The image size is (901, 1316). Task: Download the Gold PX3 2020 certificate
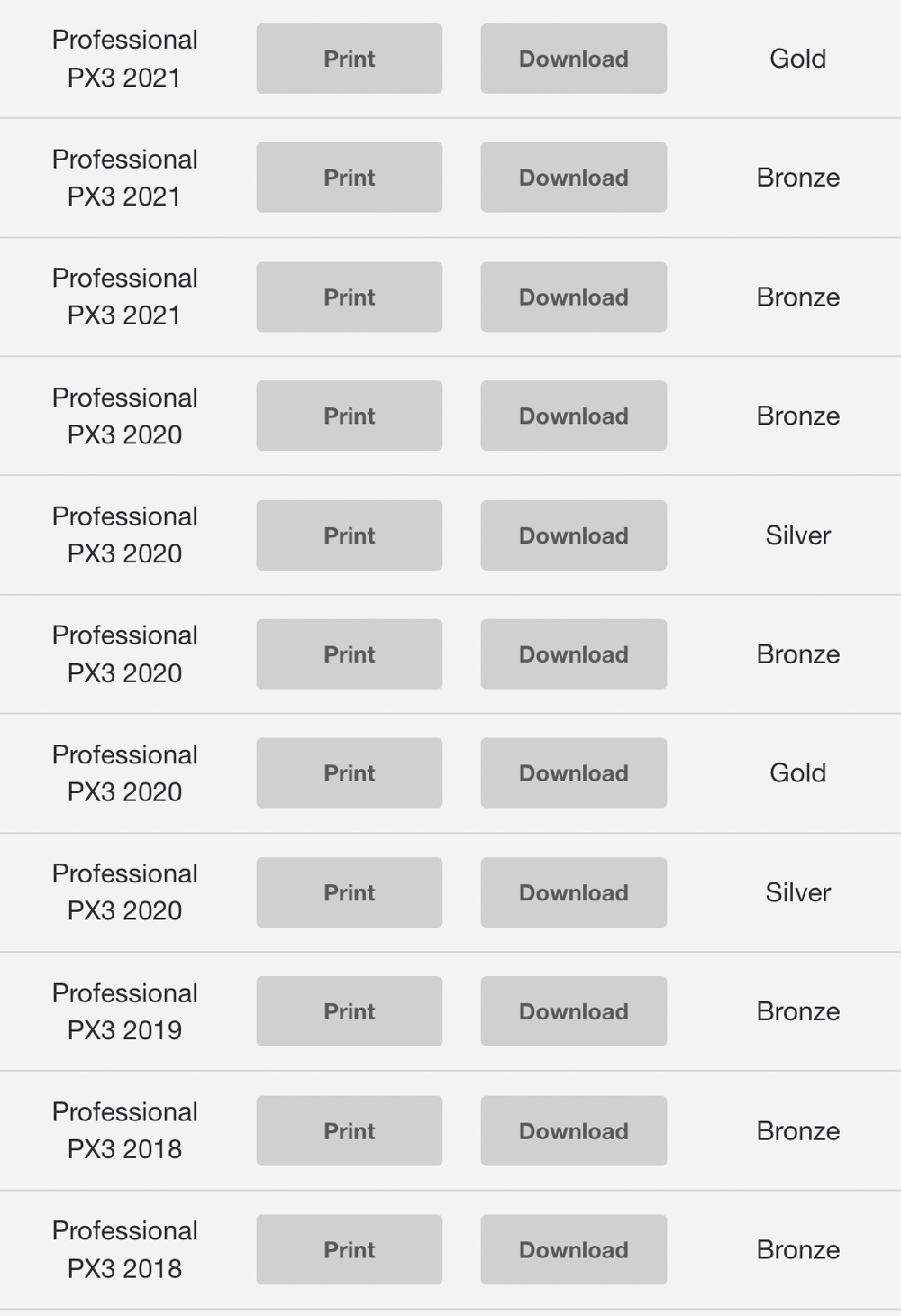point(573,773)
